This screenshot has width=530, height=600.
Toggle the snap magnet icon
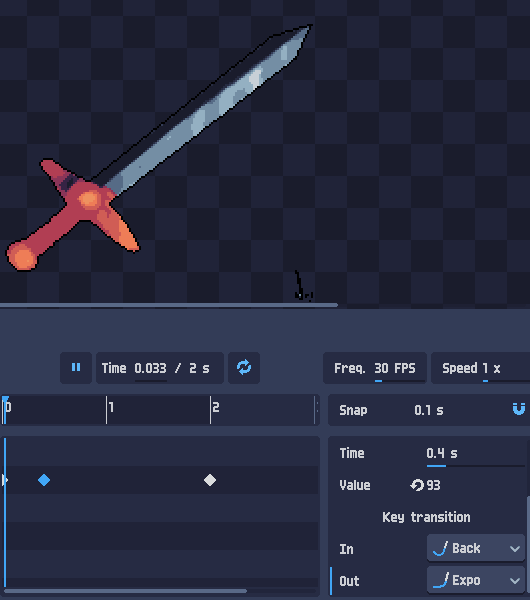click(x=519, y=409)
